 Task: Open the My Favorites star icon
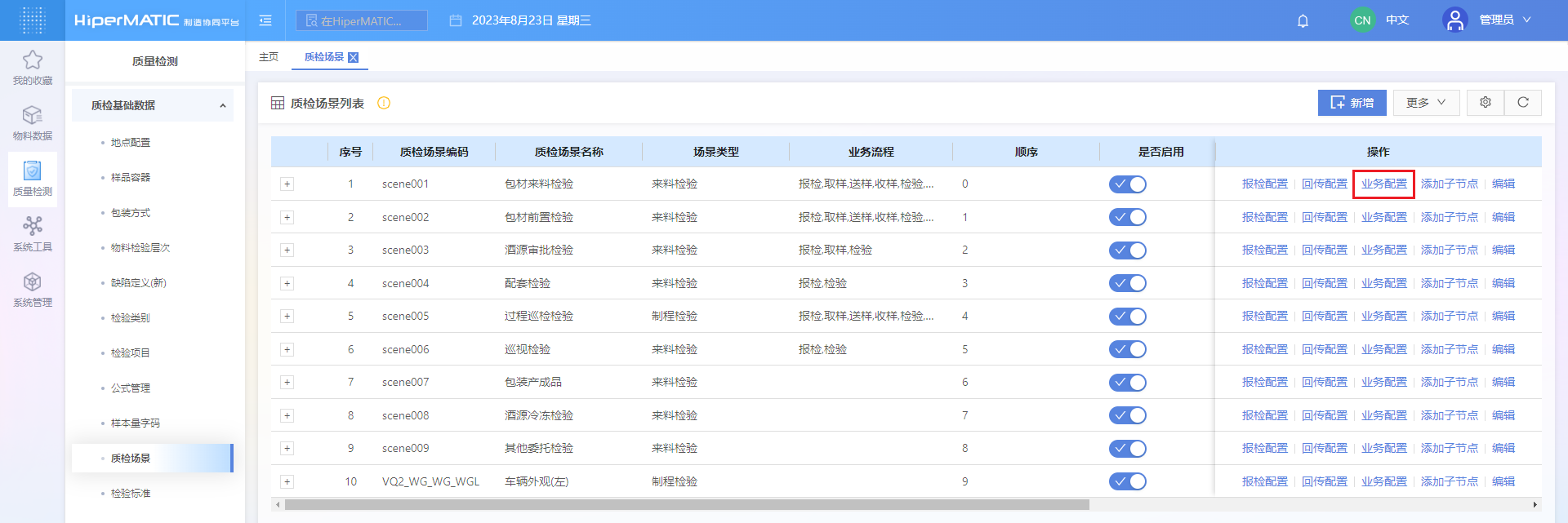click(33, 60)
